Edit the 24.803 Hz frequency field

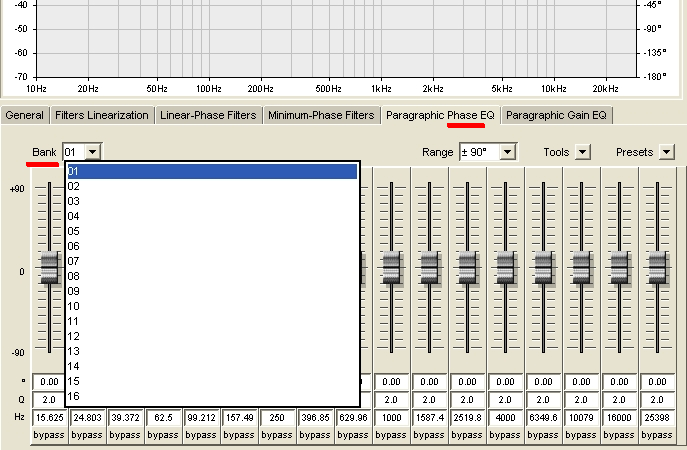(x=87, y=418)
